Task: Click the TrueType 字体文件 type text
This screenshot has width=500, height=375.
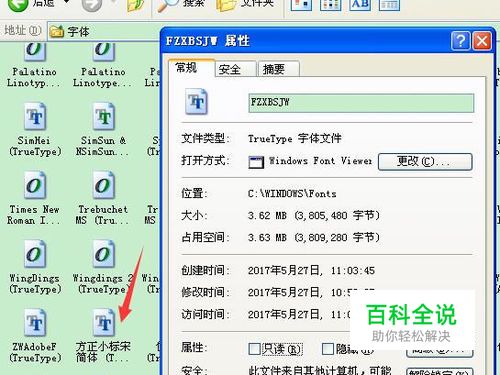Action: [x=295, y=138]
